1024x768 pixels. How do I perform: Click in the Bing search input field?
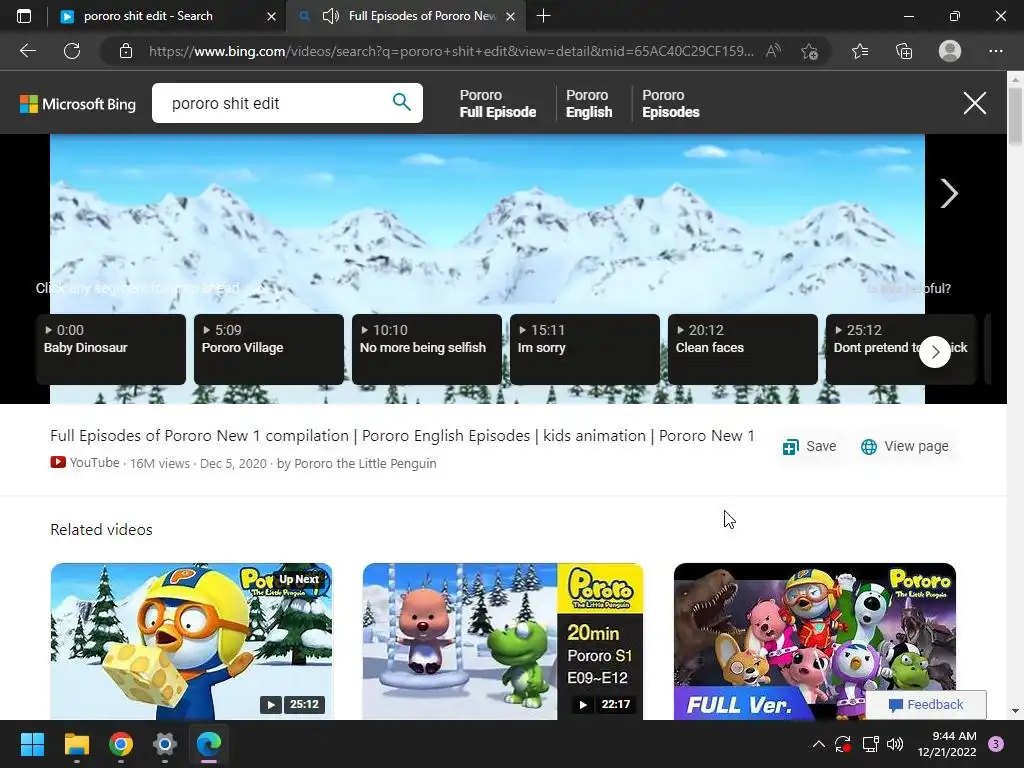coord(274,103)
